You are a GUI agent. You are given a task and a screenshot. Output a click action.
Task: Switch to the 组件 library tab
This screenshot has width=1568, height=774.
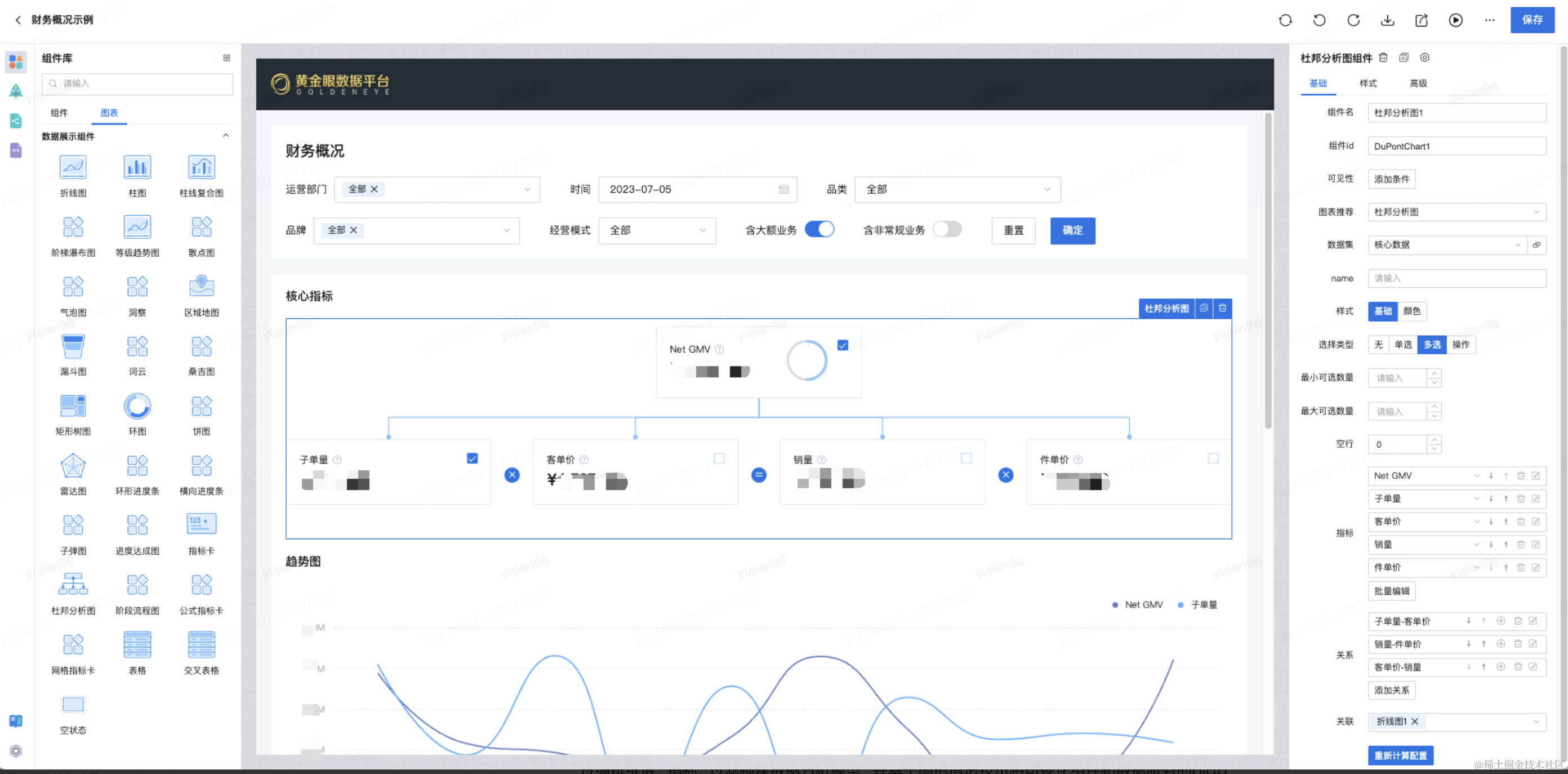[59, 113]
